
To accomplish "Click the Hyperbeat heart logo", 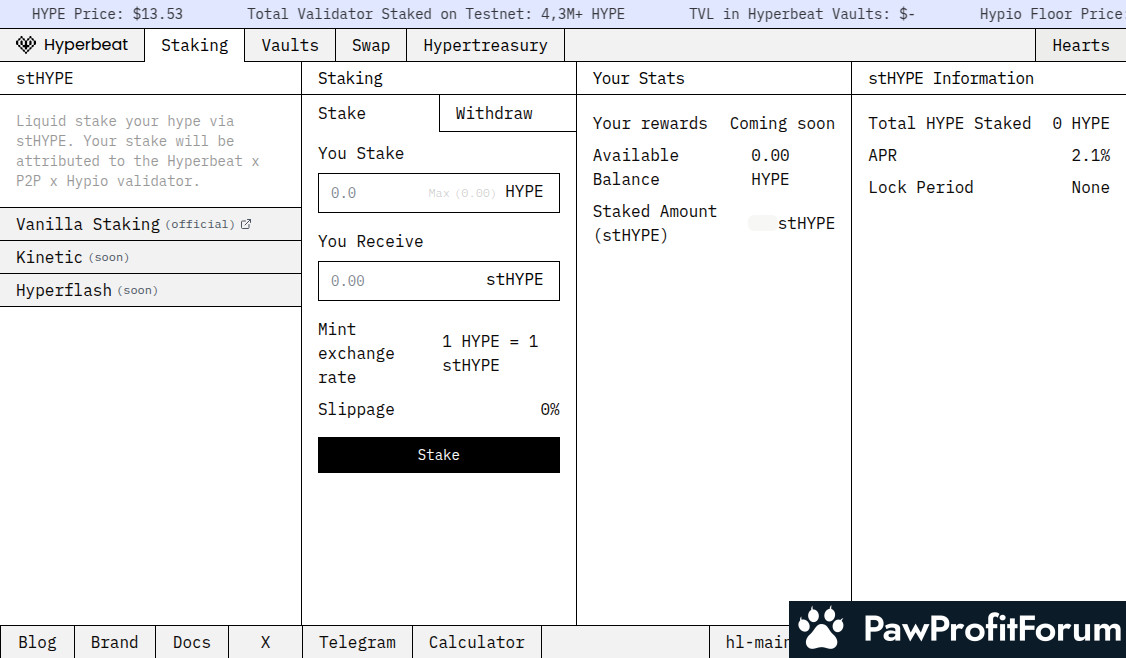I will click(26, 45).
